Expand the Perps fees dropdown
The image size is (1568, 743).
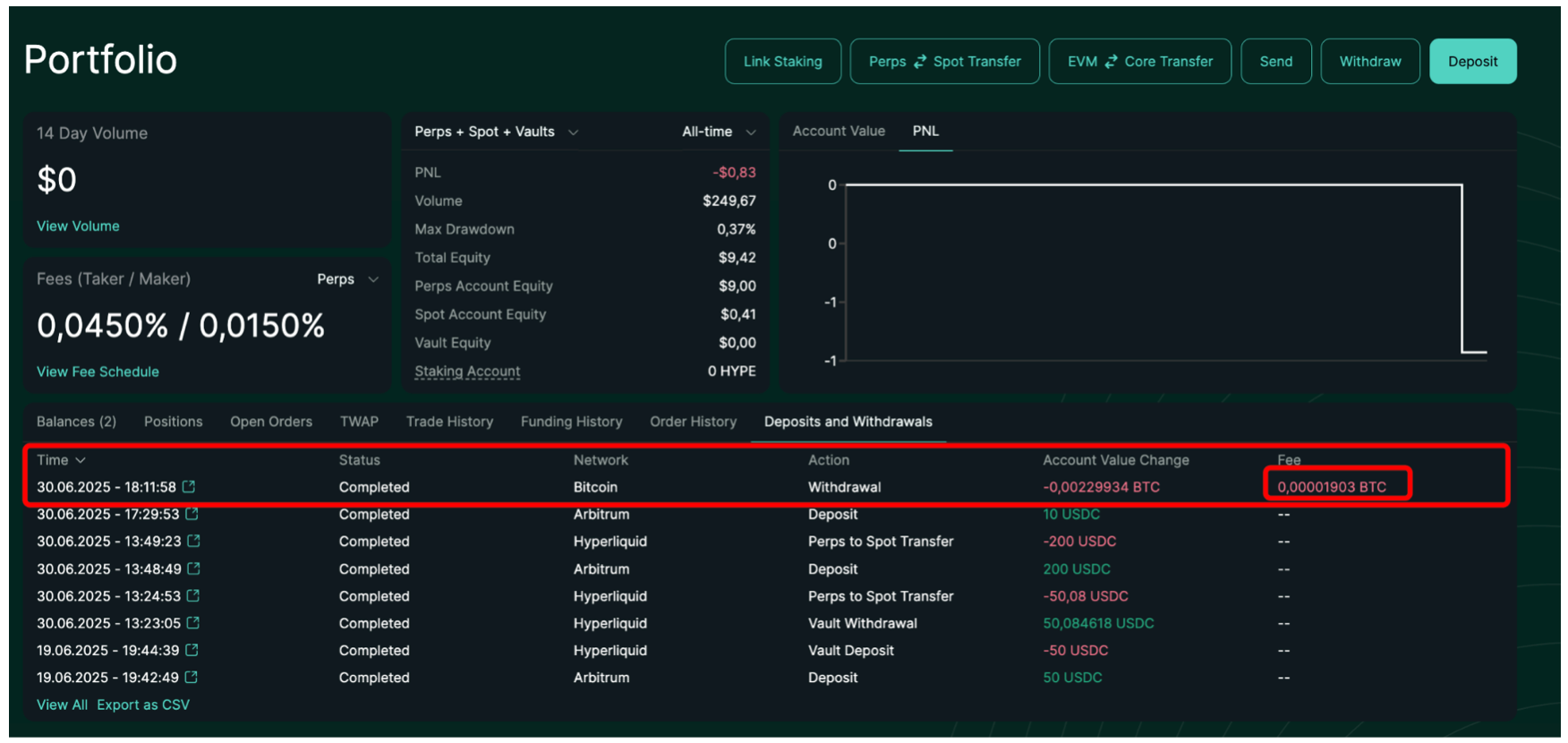(x=347, y=279)
